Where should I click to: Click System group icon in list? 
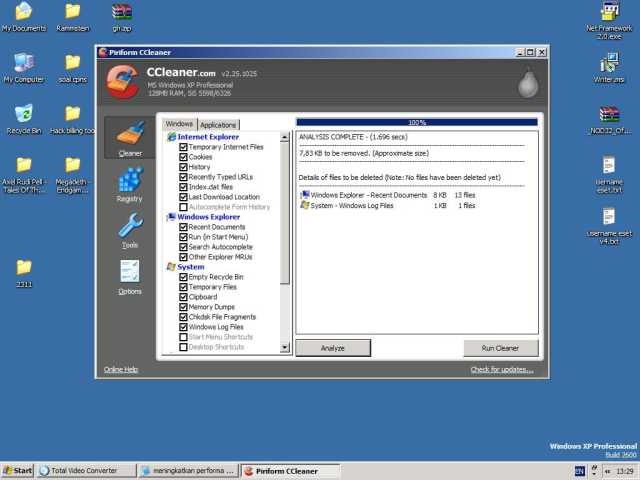pyautogui.click(x=171, y=267)
